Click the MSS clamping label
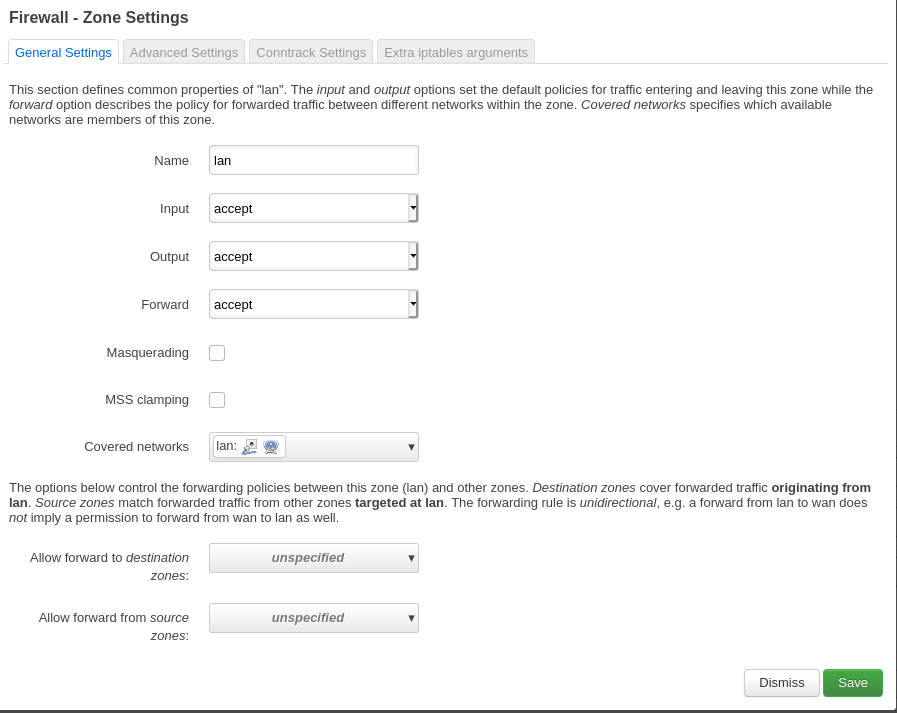The height and width of the screenshot is (713, 897). click(146, 400)
